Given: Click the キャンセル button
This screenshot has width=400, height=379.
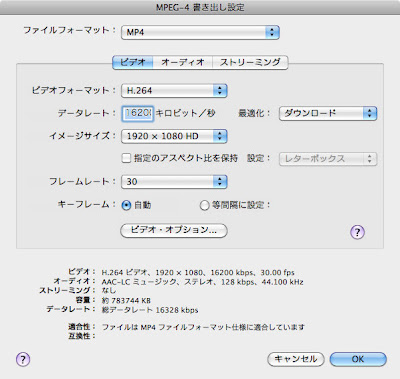Looking at the screenshot, I should pos(296,359).
